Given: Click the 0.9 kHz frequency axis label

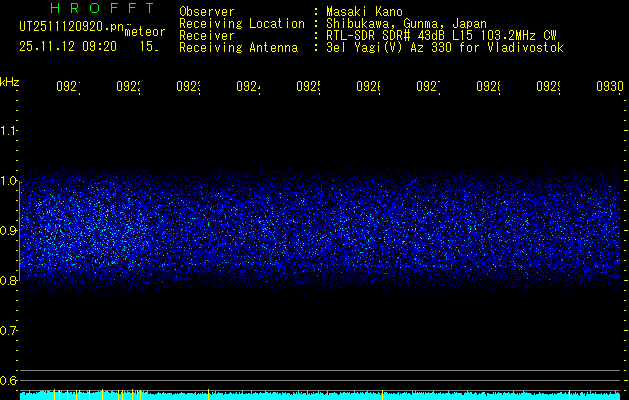Looking at the screenshot, I should 8,231.
